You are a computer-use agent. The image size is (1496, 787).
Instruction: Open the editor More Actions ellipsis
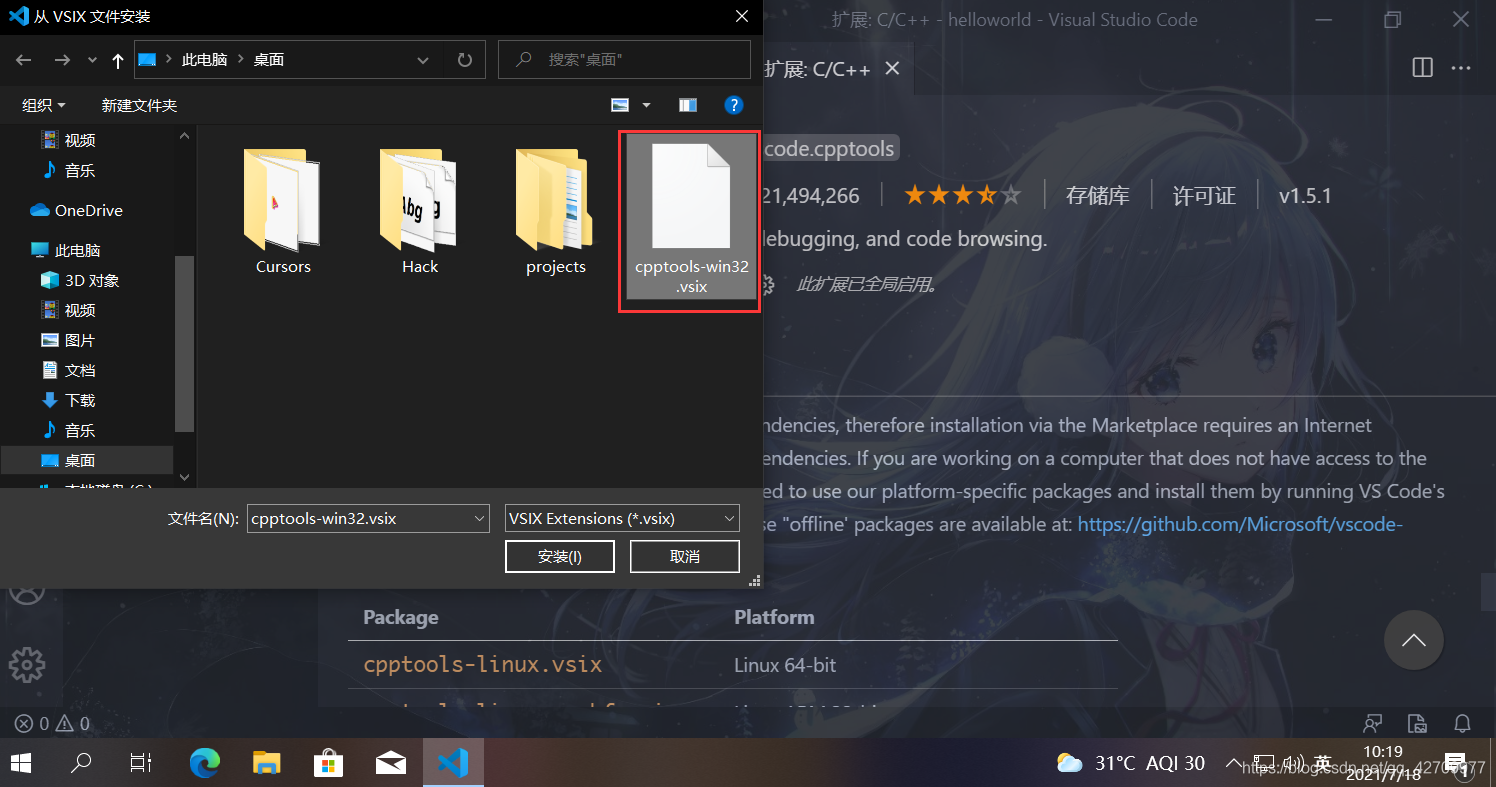coord(1461,68)
